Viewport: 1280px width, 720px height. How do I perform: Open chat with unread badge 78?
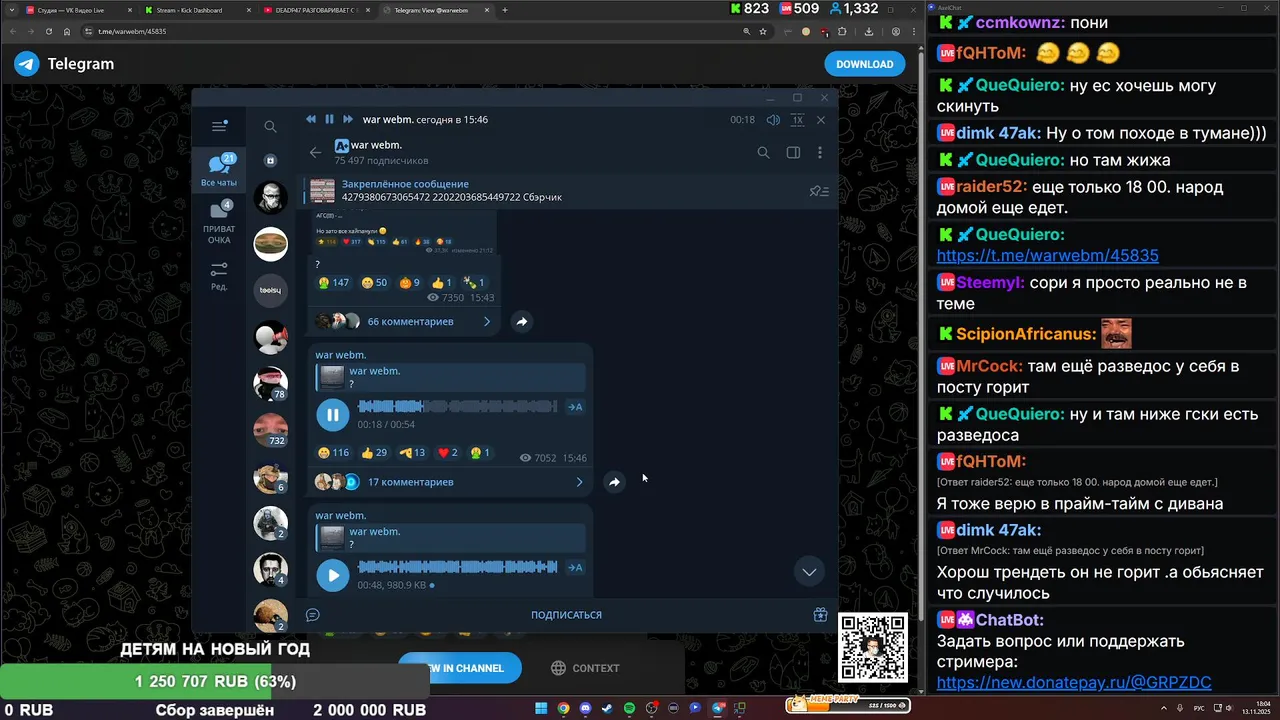coord(270,383)
